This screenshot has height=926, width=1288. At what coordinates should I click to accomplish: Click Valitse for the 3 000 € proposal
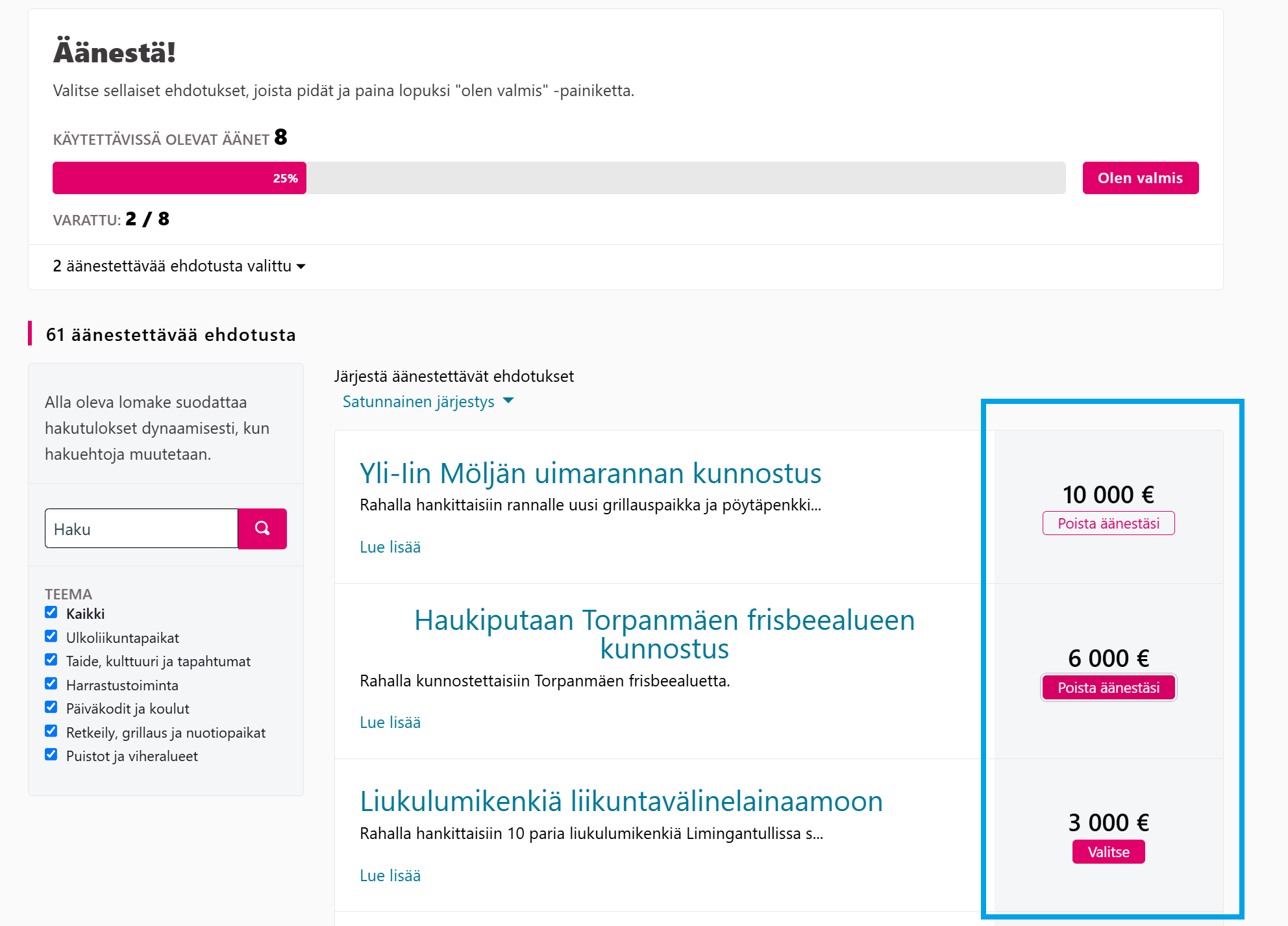(1108, 852)
